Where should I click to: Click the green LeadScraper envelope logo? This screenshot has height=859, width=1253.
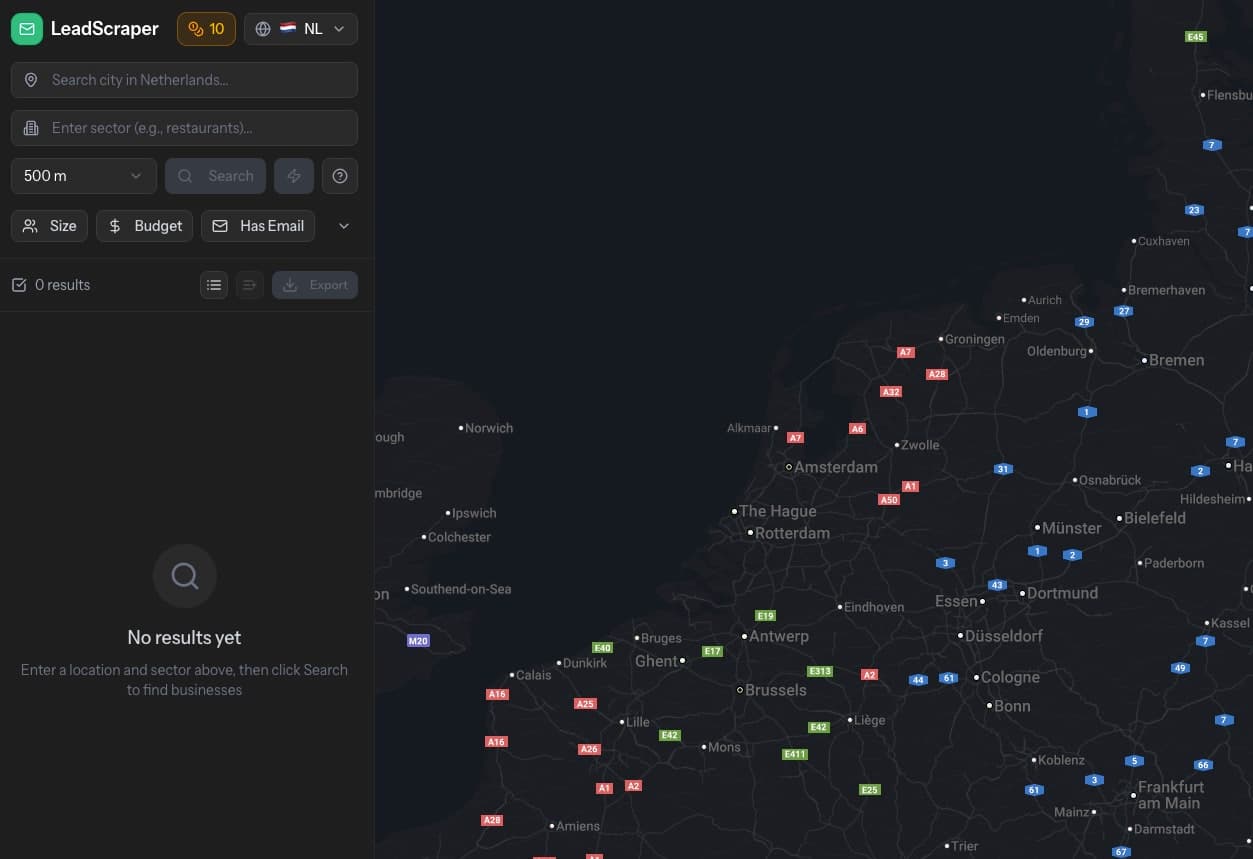tap(27, 28)
